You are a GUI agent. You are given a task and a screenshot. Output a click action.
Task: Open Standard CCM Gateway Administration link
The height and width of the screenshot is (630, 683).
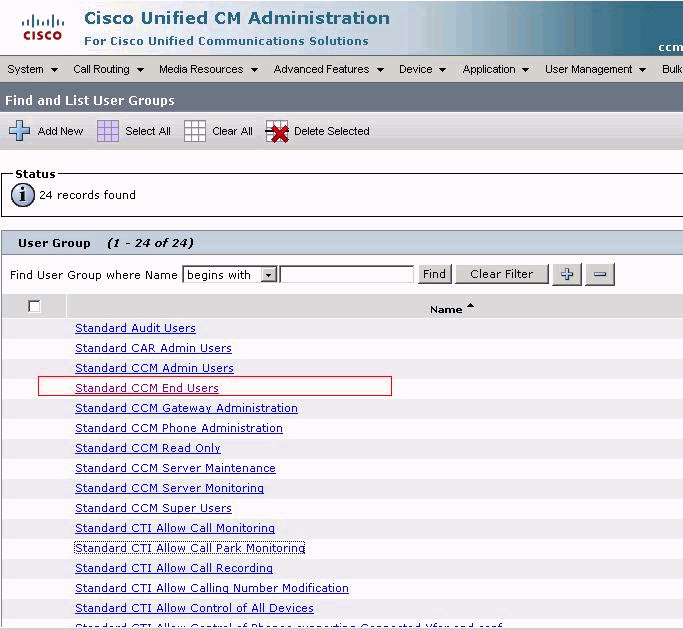(186, 408)
